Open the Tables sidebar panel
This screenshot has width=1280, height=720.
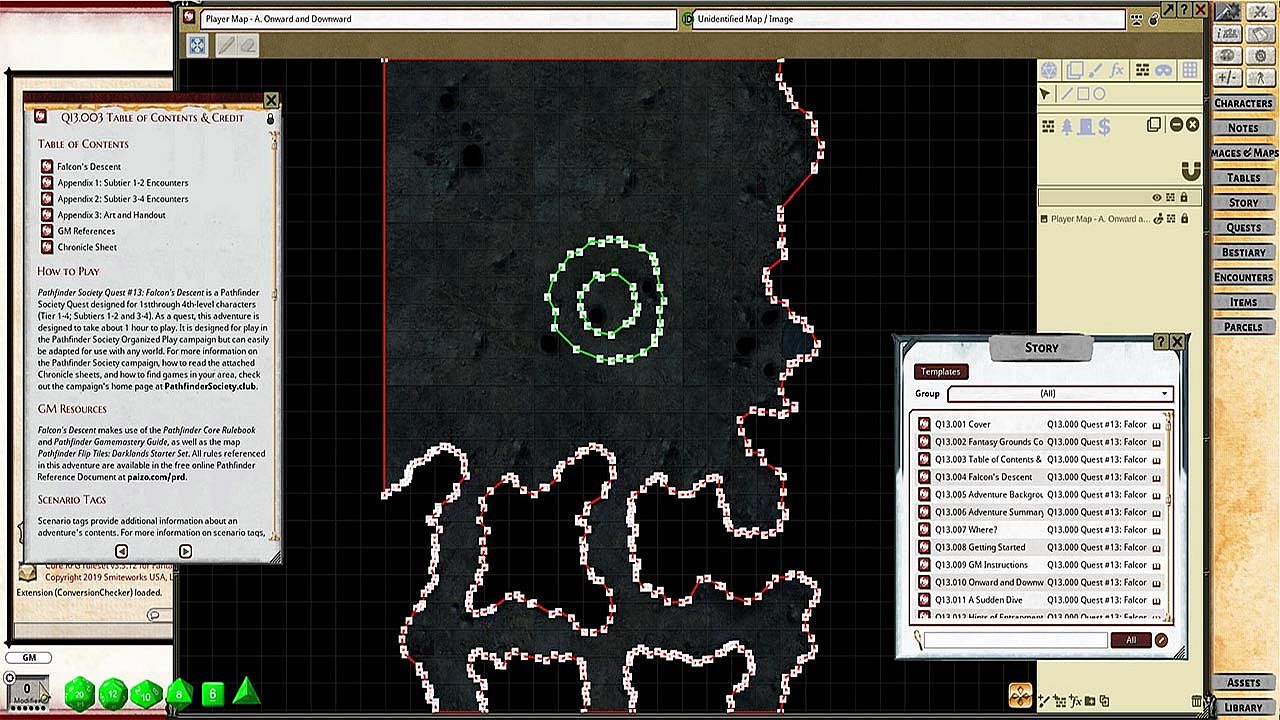tap(1243, 178)
